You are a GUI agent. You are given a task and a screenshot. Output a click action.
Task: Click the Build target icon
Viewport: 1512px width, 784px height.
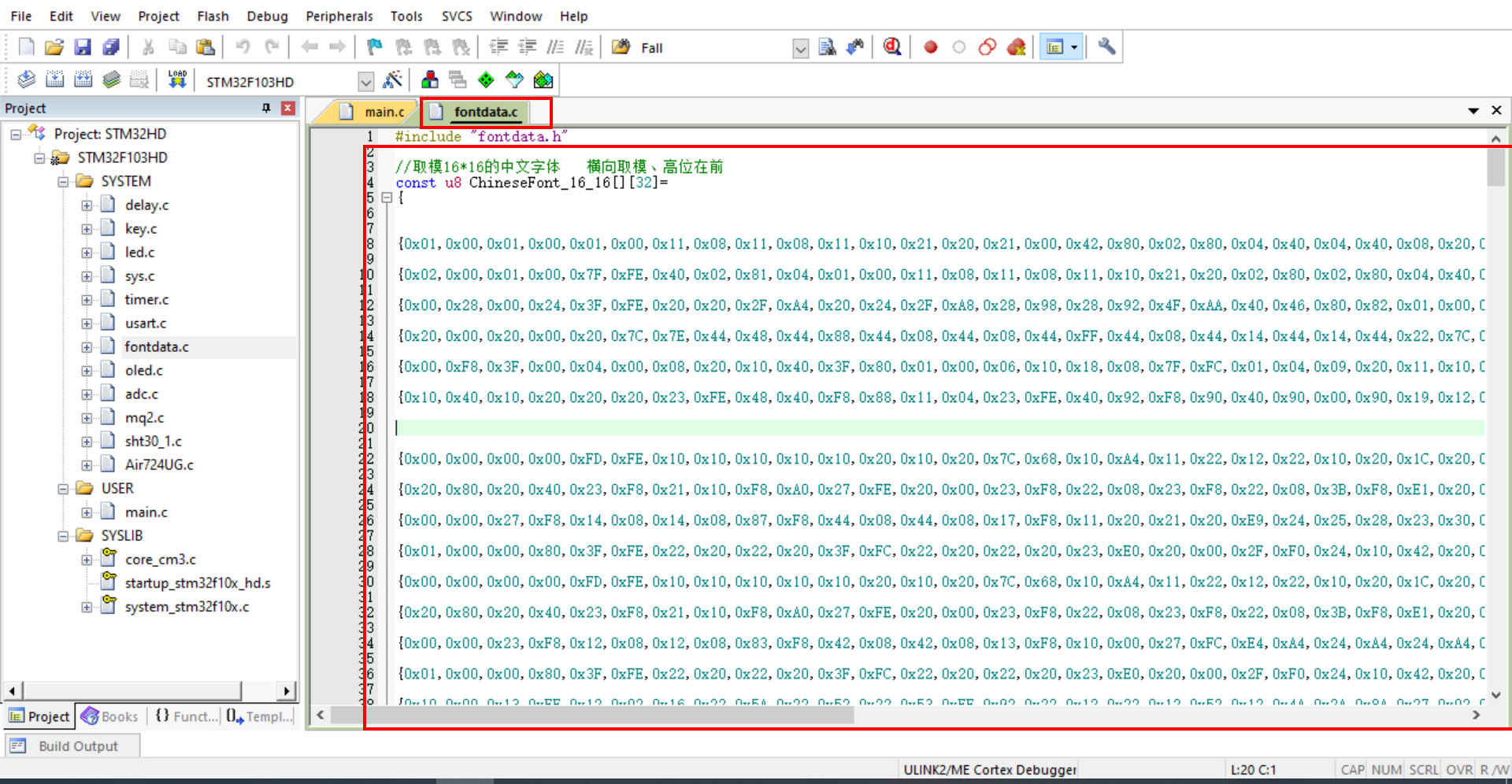[54, 80]
